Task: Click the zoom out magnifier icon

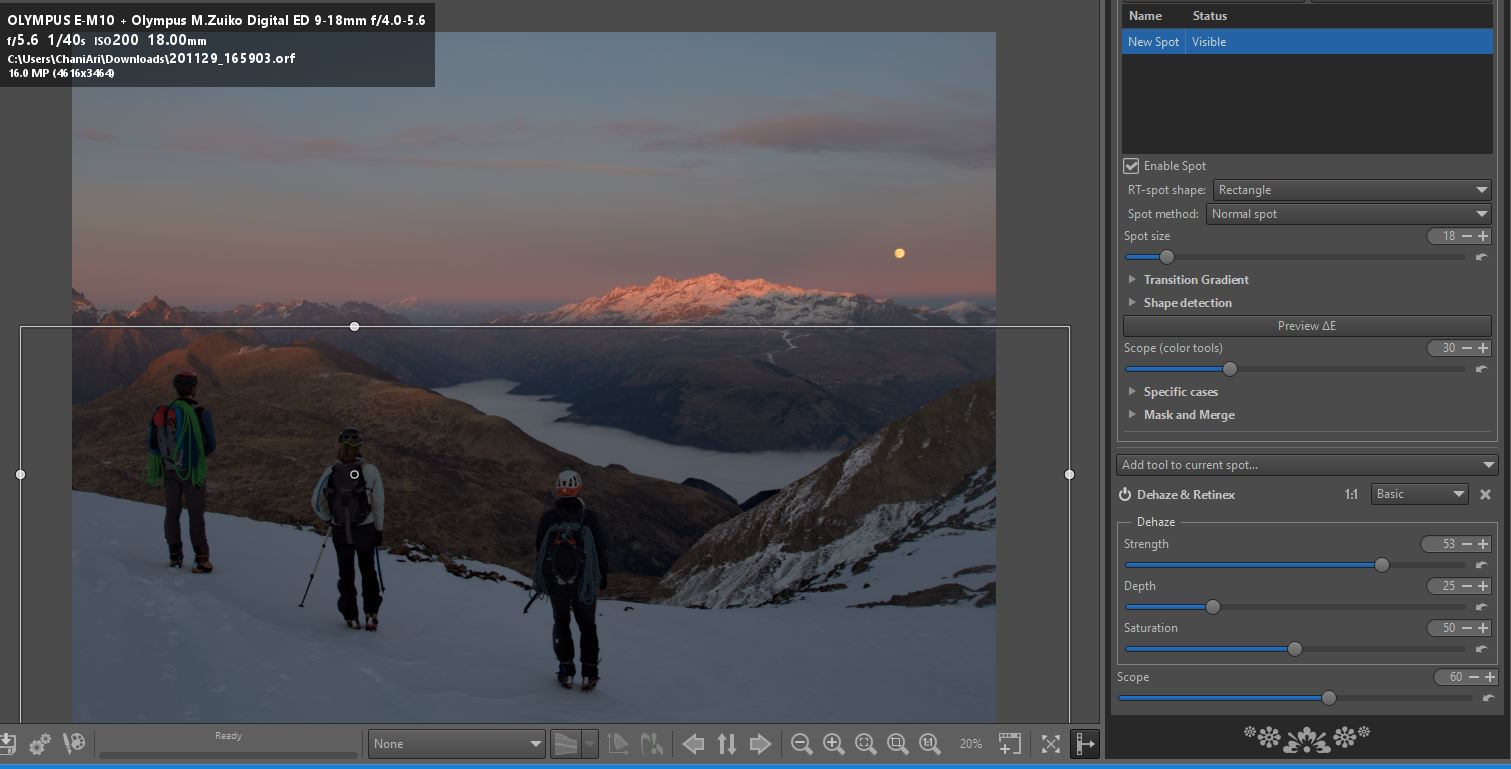Action: pyautogui.click(x=801, y=743)
